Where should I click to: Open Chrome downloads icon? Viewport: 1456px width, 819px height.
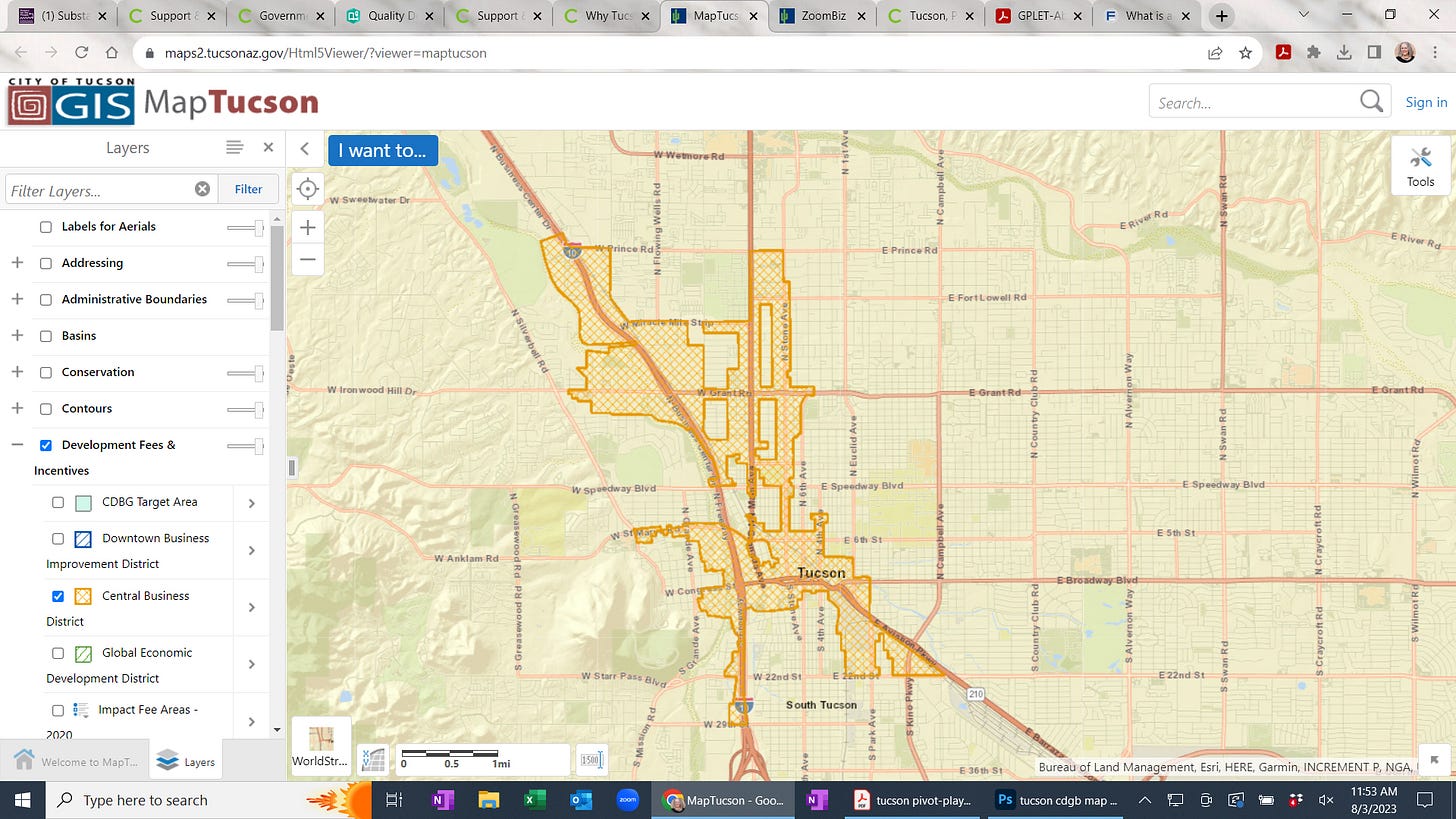tap(1344, 53)
